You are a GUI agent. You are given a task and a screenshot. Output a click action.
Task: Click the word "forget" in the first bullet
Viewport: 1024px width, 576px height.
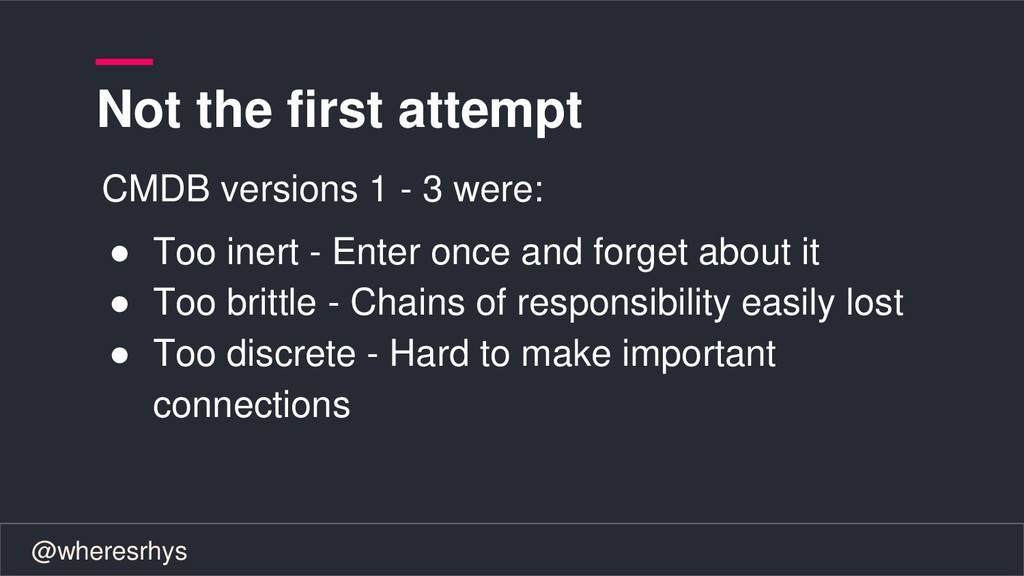641,253
